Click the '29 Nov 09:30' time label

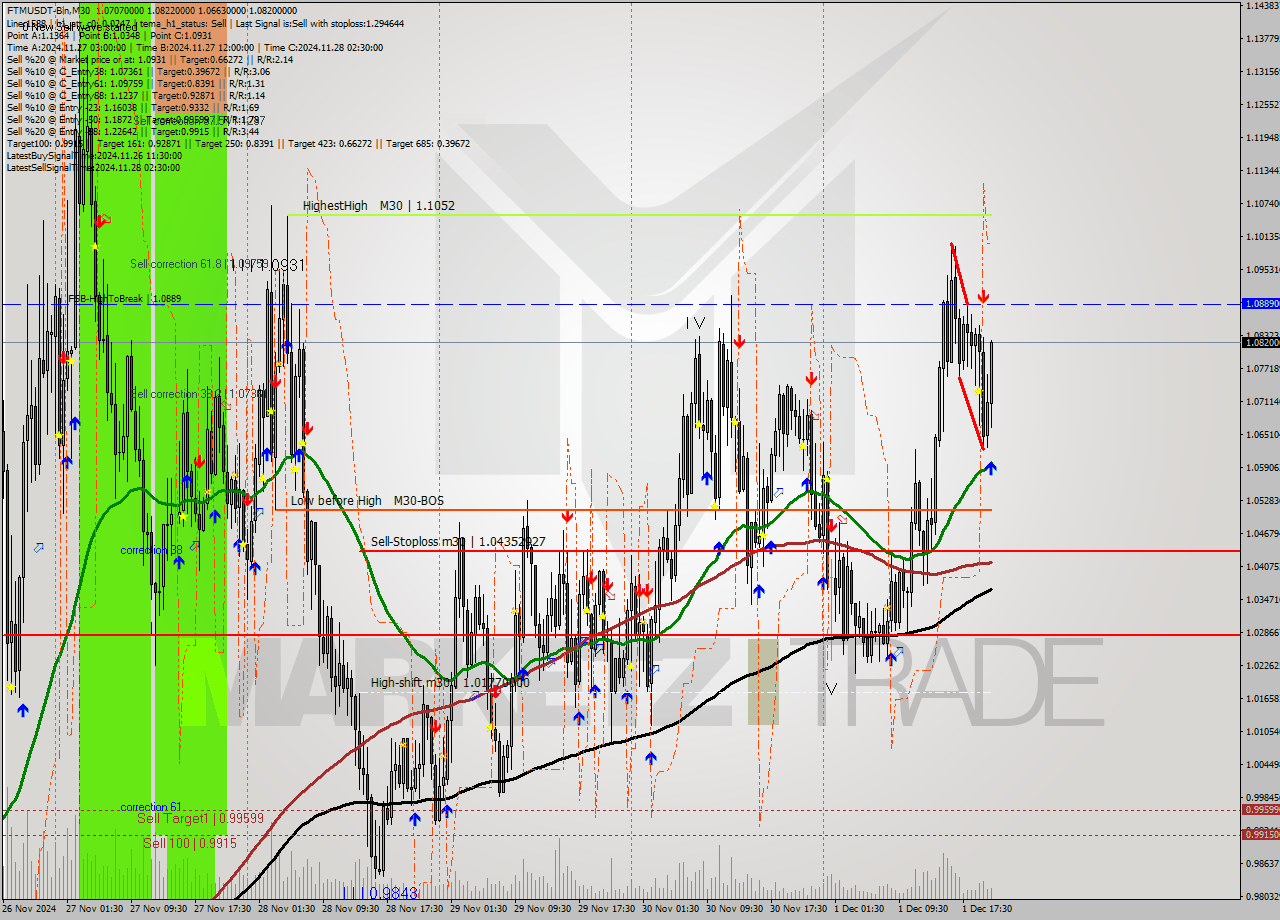(541, 909)
